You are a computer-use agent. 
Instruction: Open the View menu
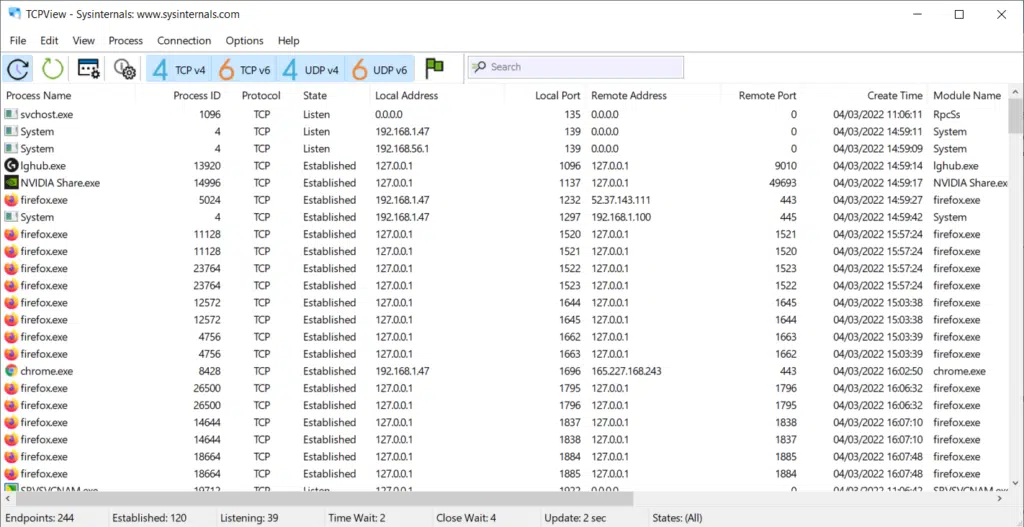click(84, 40)
